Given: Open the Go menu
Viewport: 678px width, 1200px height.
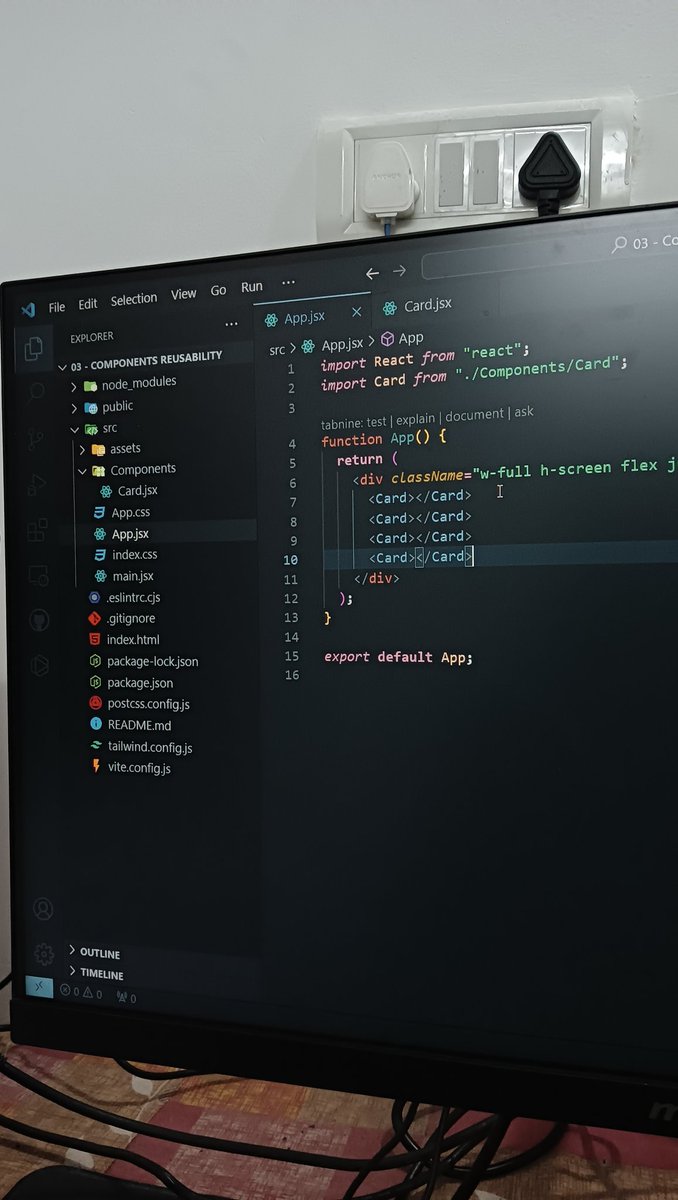Looking at the screenshot, I should click(218, 291).
